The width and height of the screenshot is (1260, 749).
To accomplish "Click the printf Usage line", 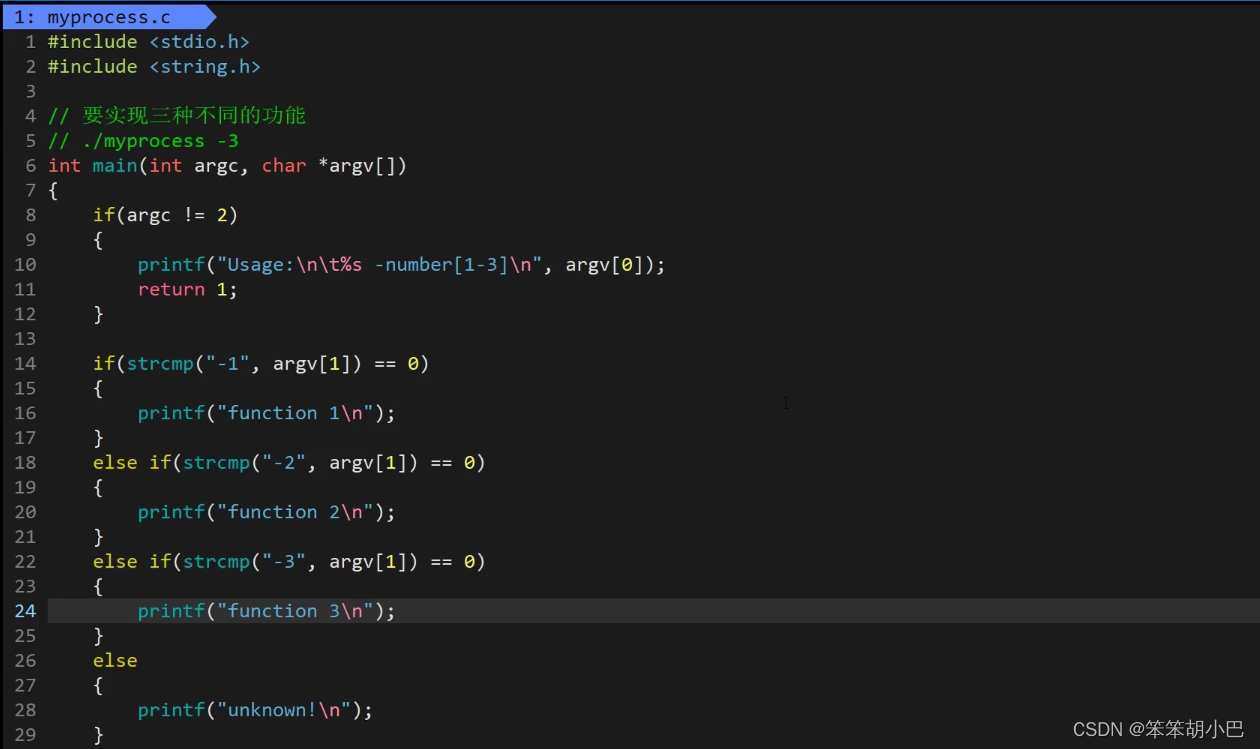I will click(x=401, y=265).
